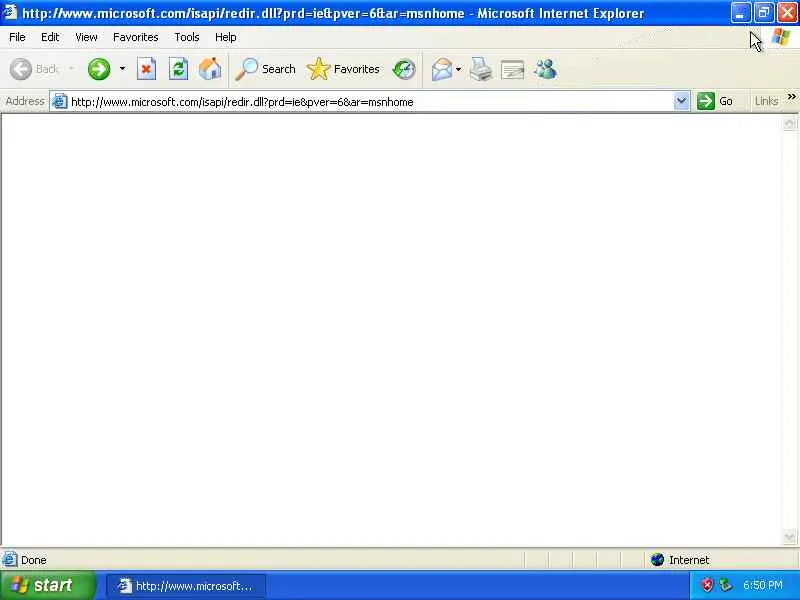Open the Favorites pane
Image resolution: width=800 pixels, height=600 pixels.
pos(343,69)
